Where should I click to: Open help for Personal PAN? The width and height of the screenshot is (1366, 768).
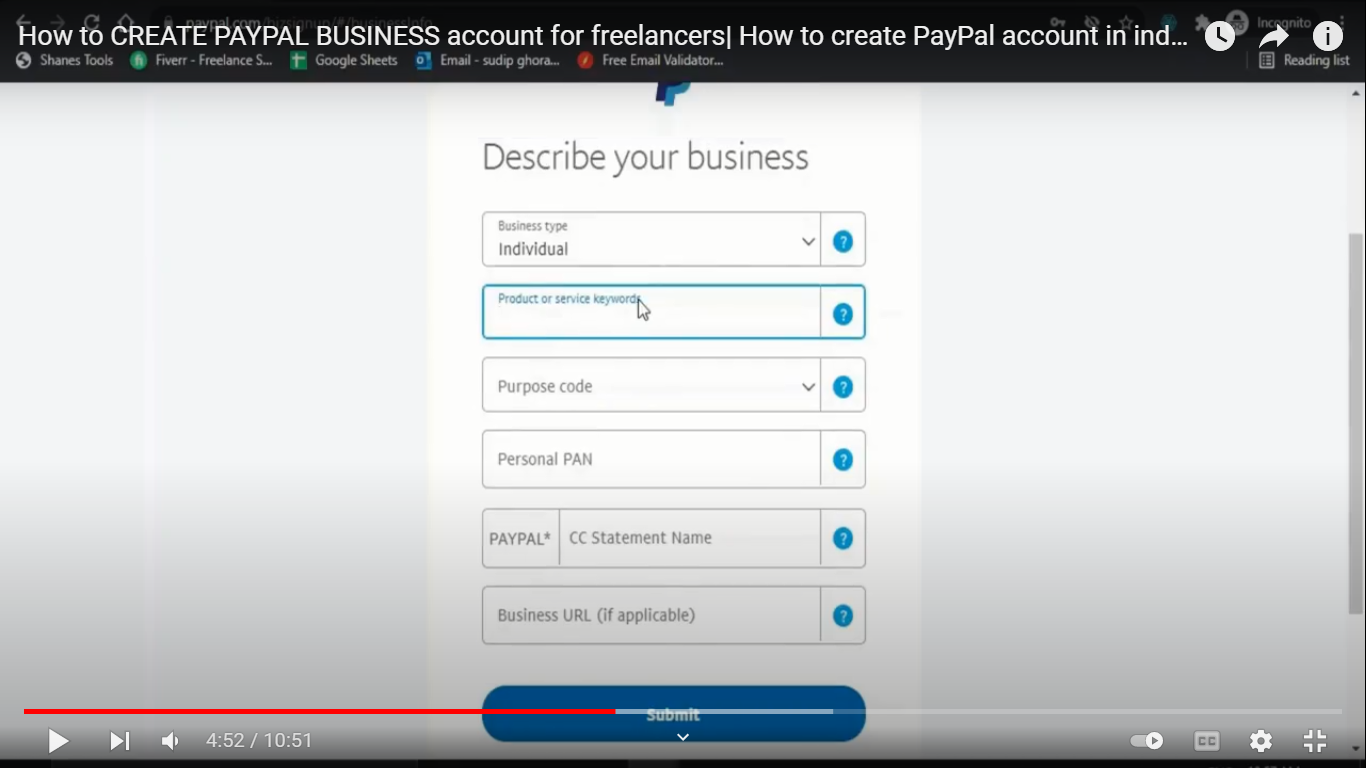[x=843, y=460]
